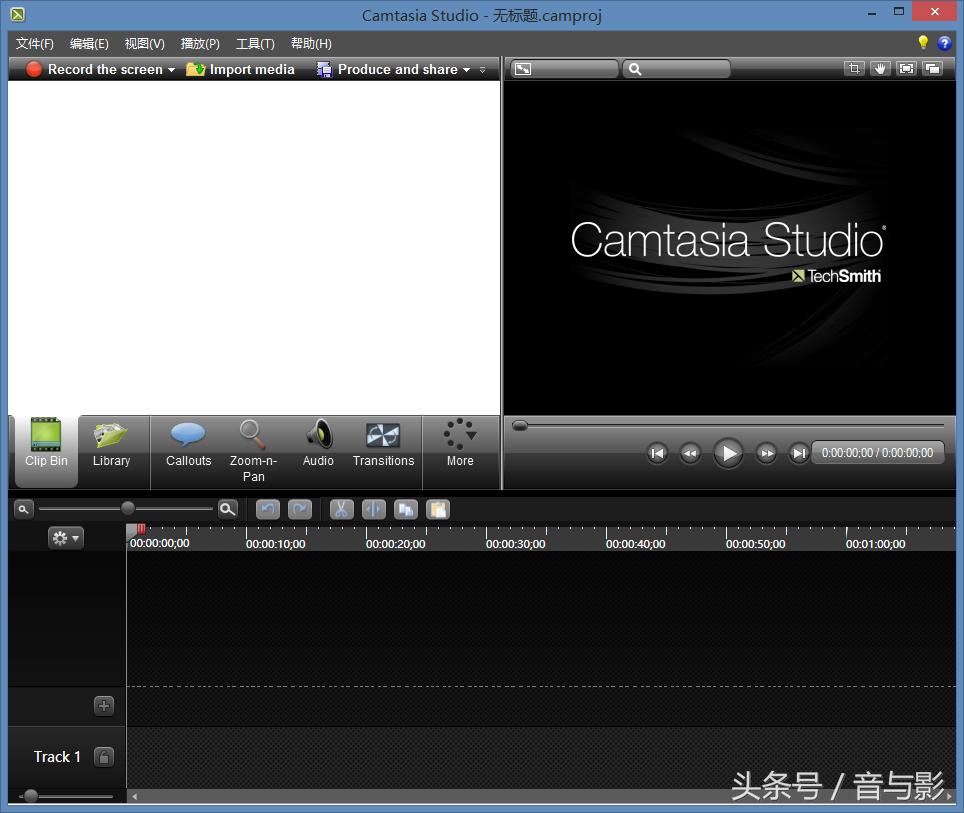Screen dimensions: 964x813
Task: Add a new track with plus button
Action: click(x=104, y=706)
